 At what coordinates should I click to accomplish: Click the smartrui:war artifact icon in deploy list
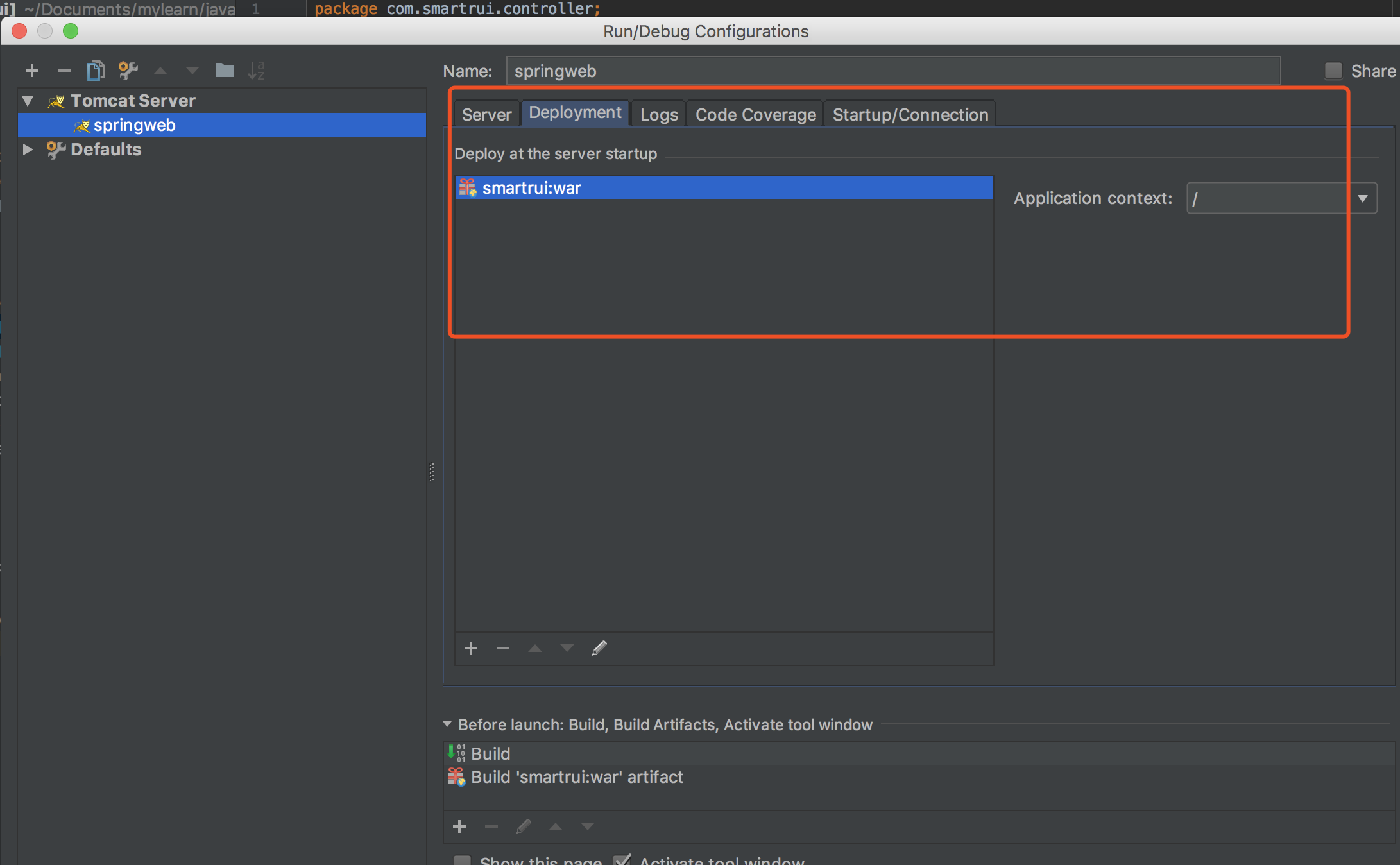point(468,187)
